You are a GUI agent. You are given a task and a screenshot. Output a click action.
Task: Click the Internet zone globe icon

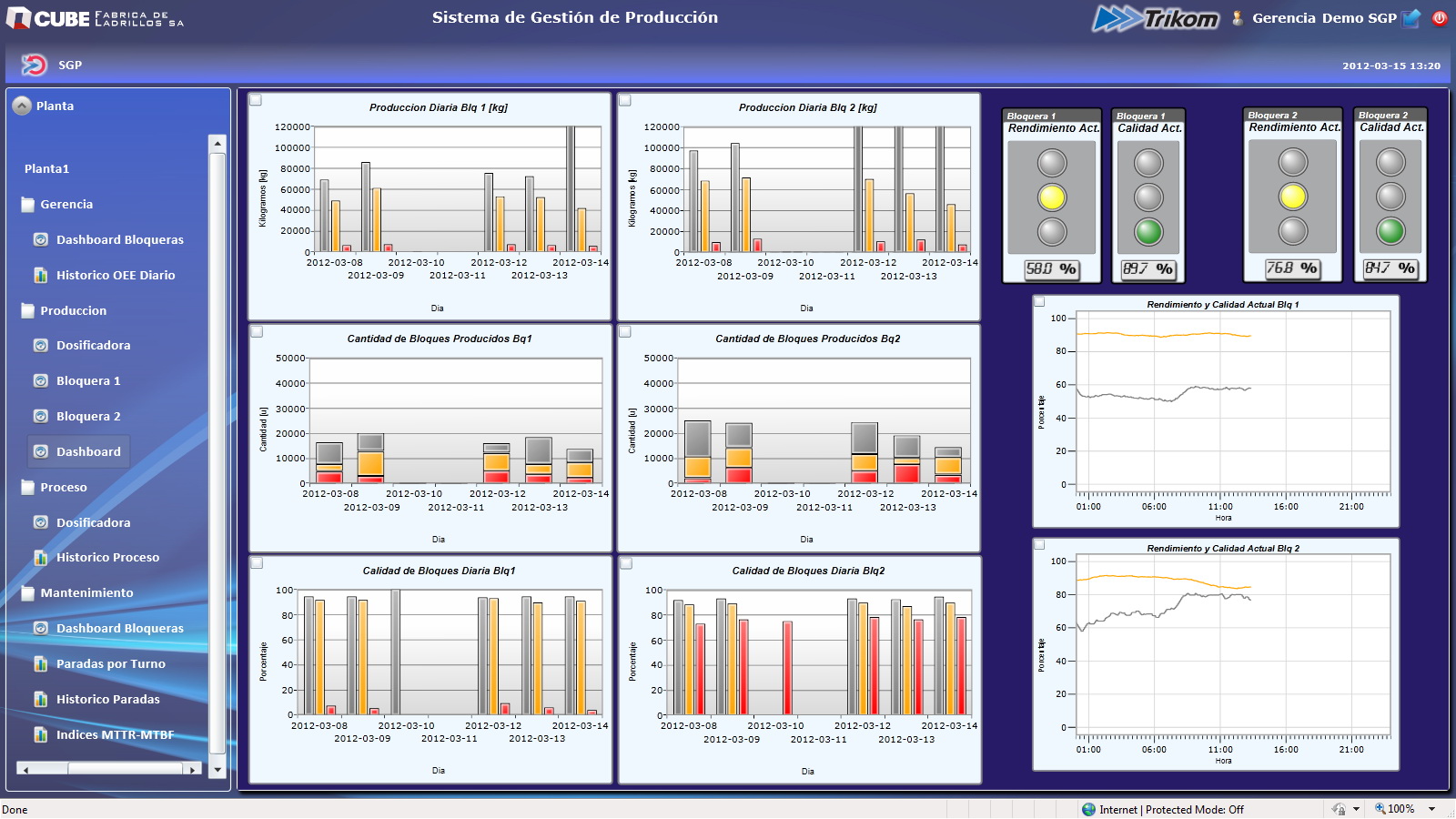tap(1088, 809)
